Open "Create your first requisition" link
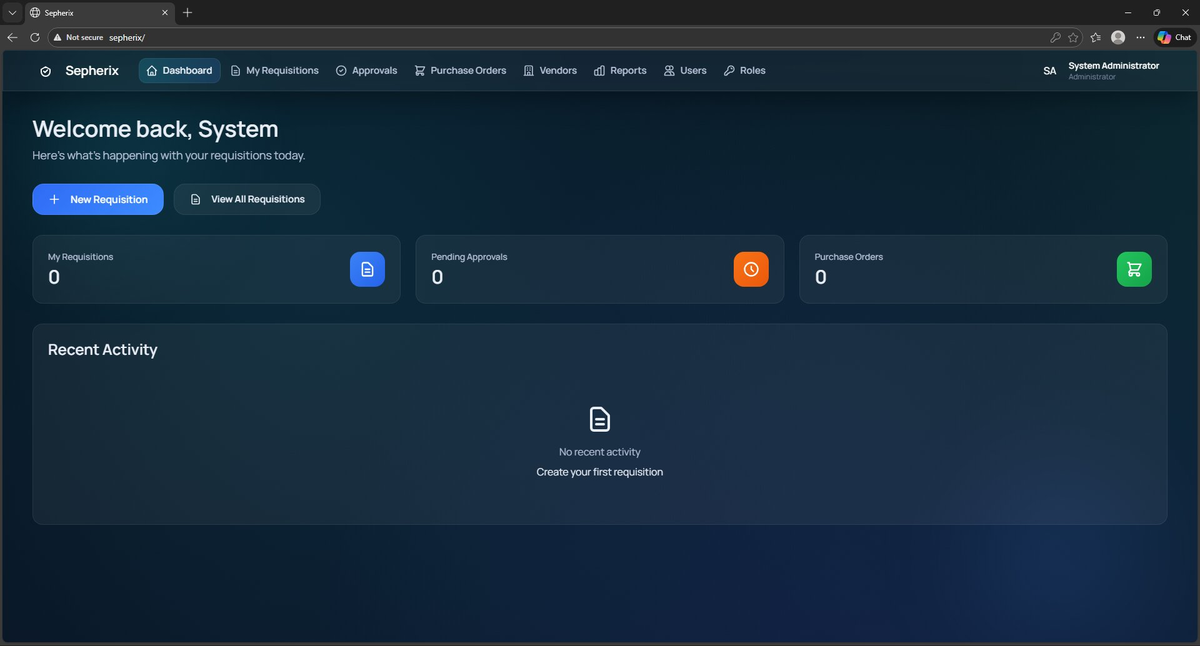Screen dimensions: 1200x646 tap(599, 471)
